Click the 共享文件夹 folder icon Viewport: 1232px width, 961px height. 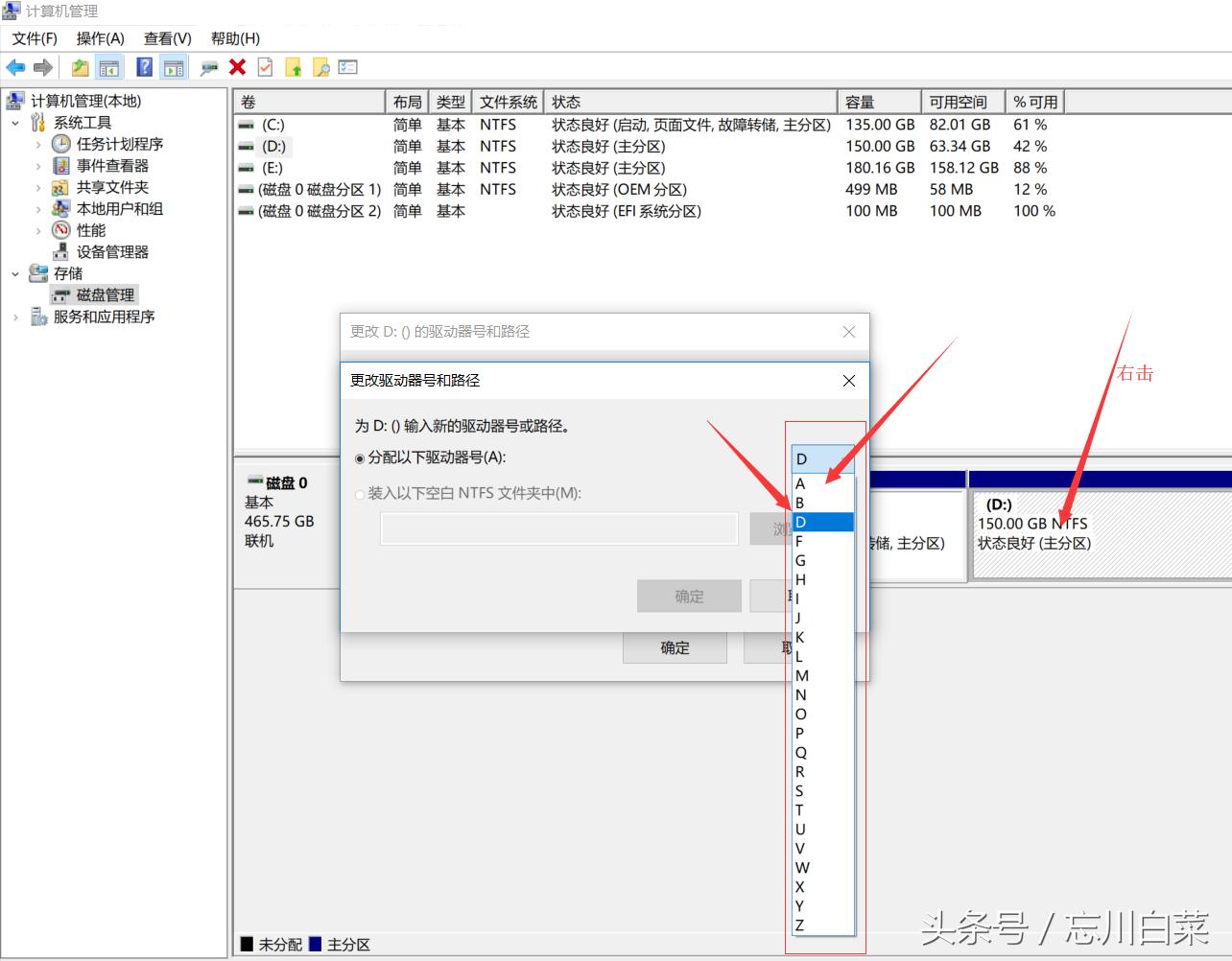point(61,187)
